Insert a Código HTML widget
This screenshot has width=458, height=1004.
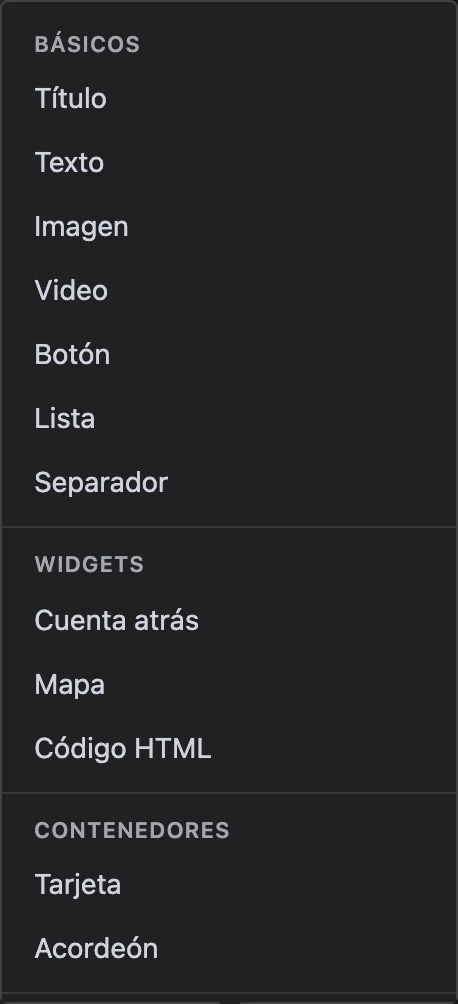click(x=229, y=749)
